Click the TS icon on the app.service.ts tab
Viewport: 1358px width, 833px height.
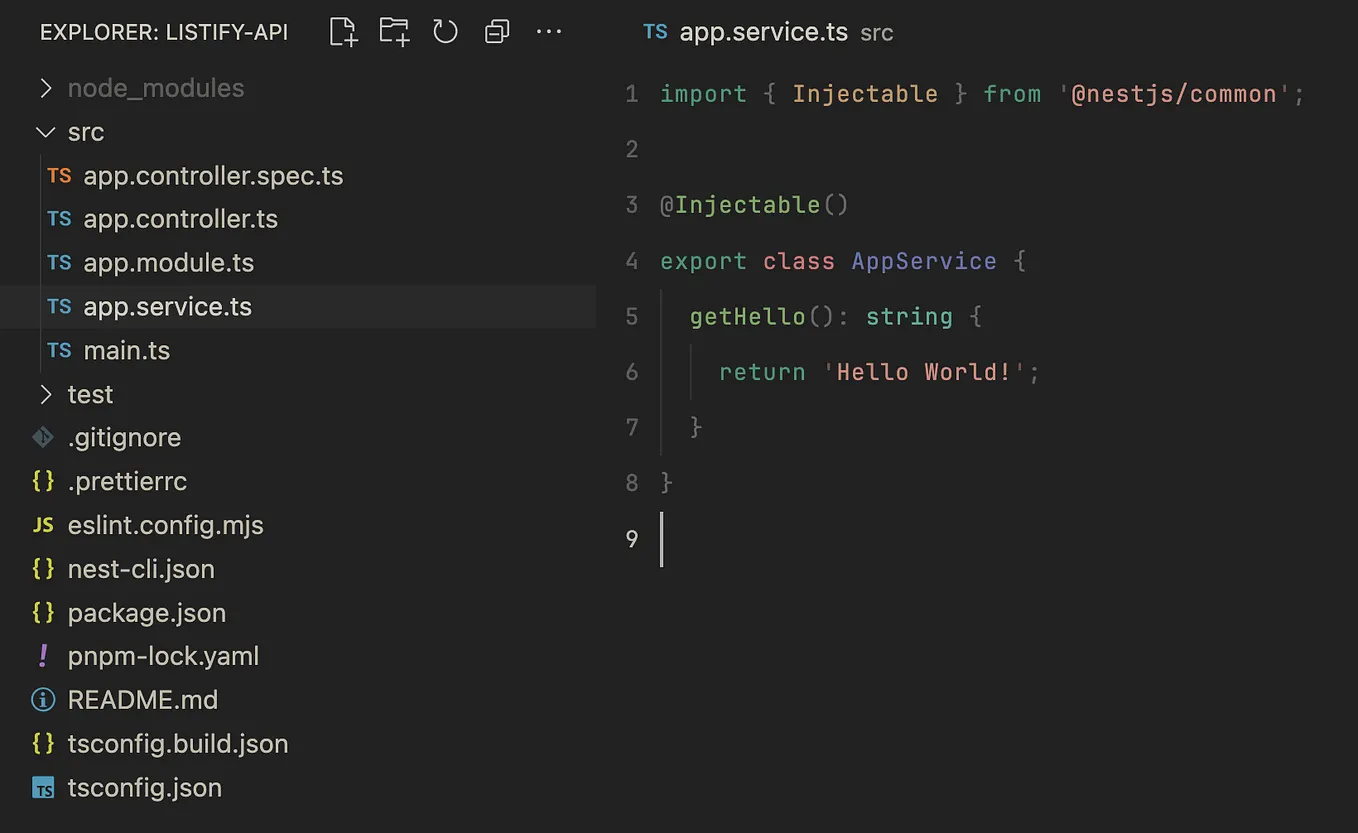[656, 31]
